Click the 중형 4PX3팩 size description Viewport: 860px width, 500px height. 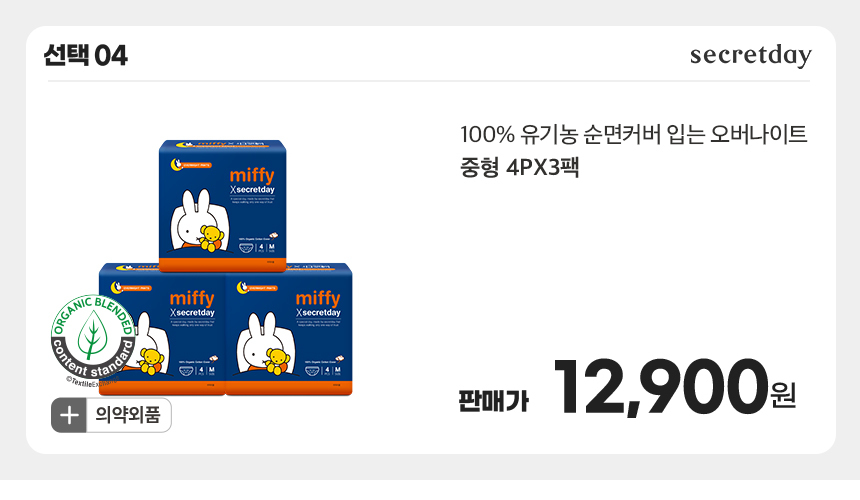click(x=519, y=167)
